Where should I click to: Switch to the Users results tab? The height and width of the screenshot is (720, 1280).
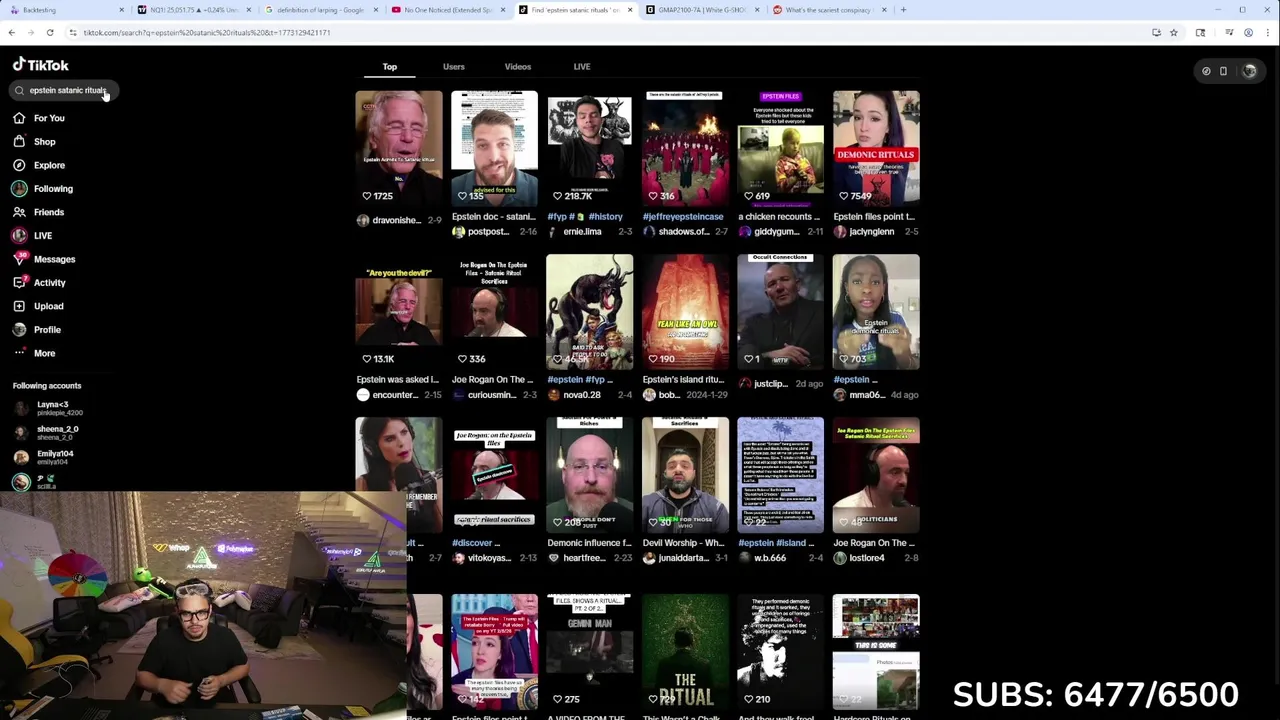pyautogui.click(x=454, y=67)
